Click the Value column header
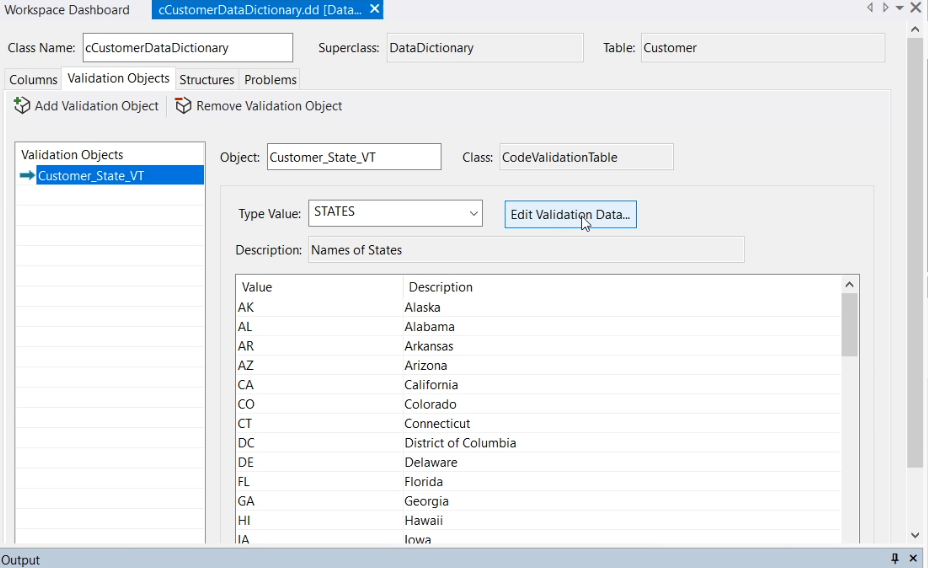 click(318, 287)
